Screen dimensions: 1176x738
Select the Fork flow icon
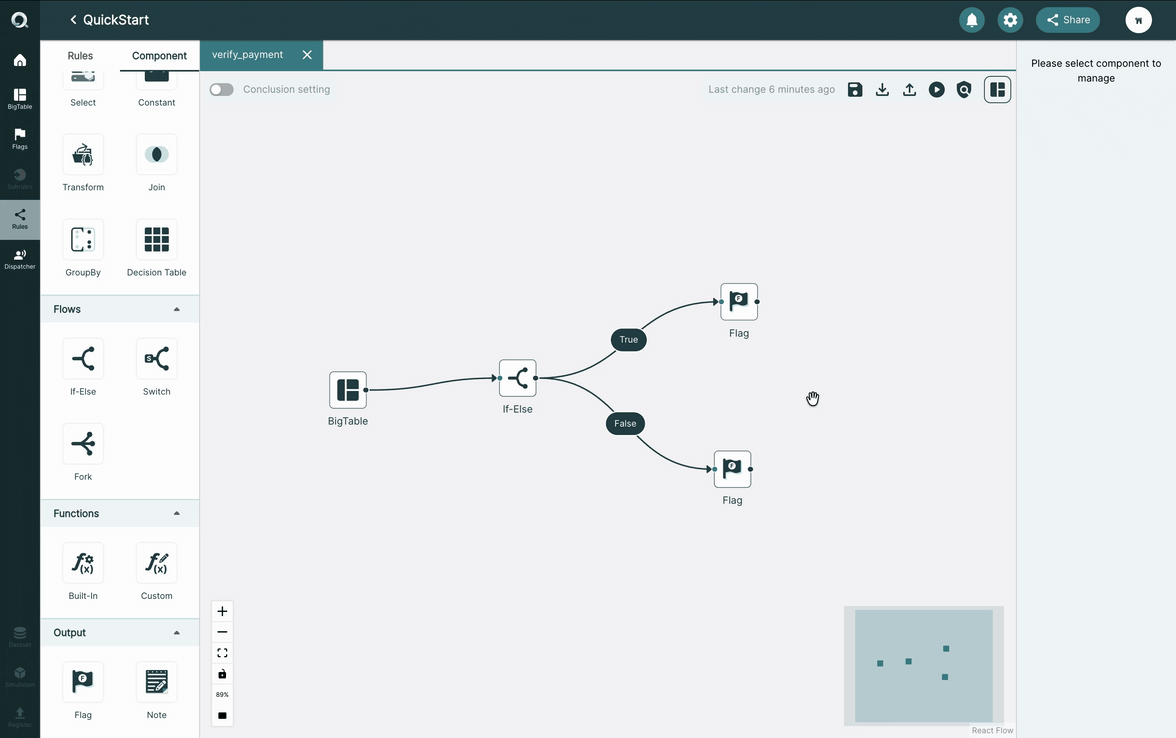click(82, 444)
